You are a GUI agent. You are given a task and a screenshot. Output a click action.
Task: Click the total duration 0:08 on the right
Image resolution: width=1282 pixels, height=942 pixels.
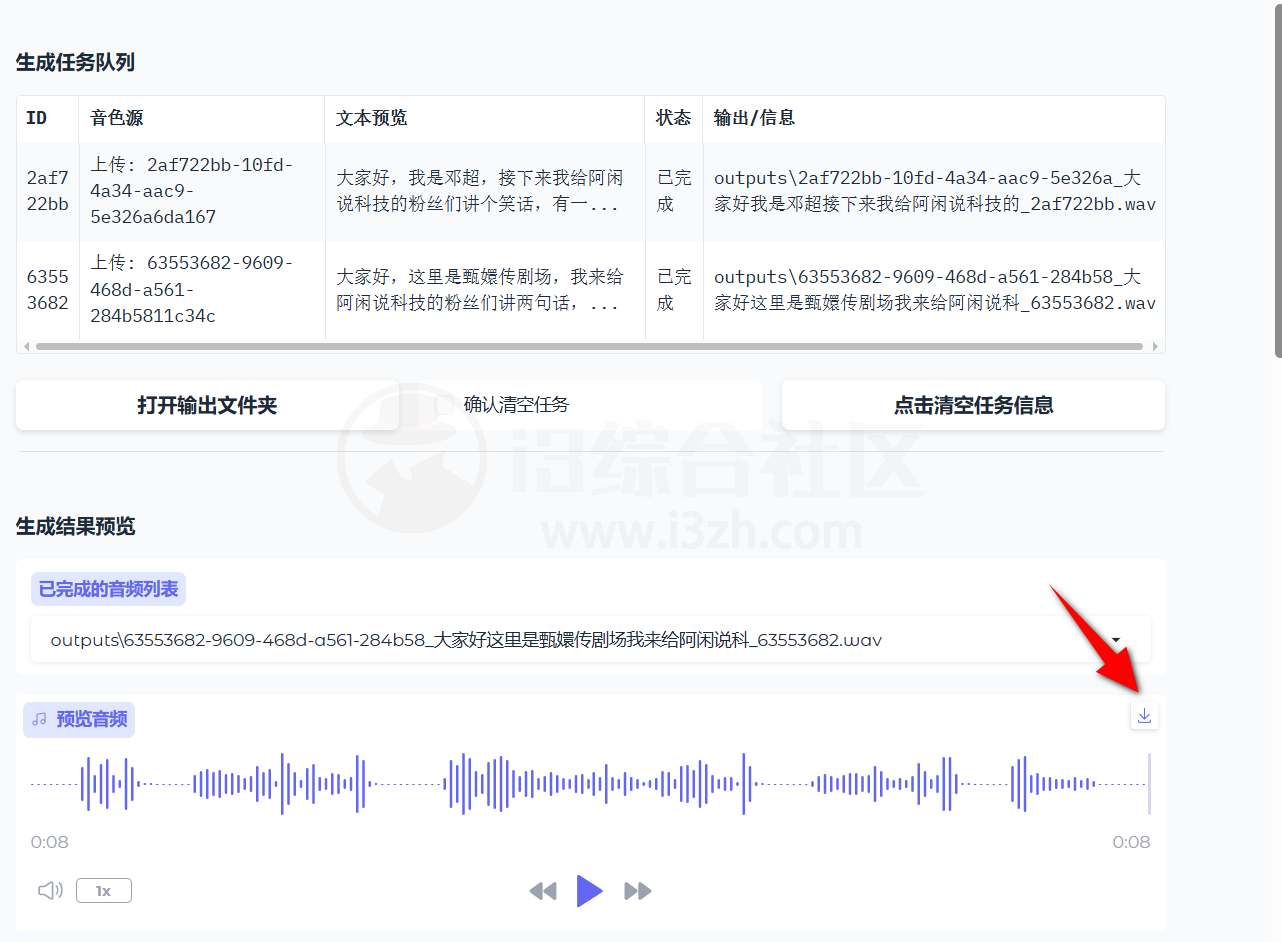pyautogui.click(x=1131, y=842)
